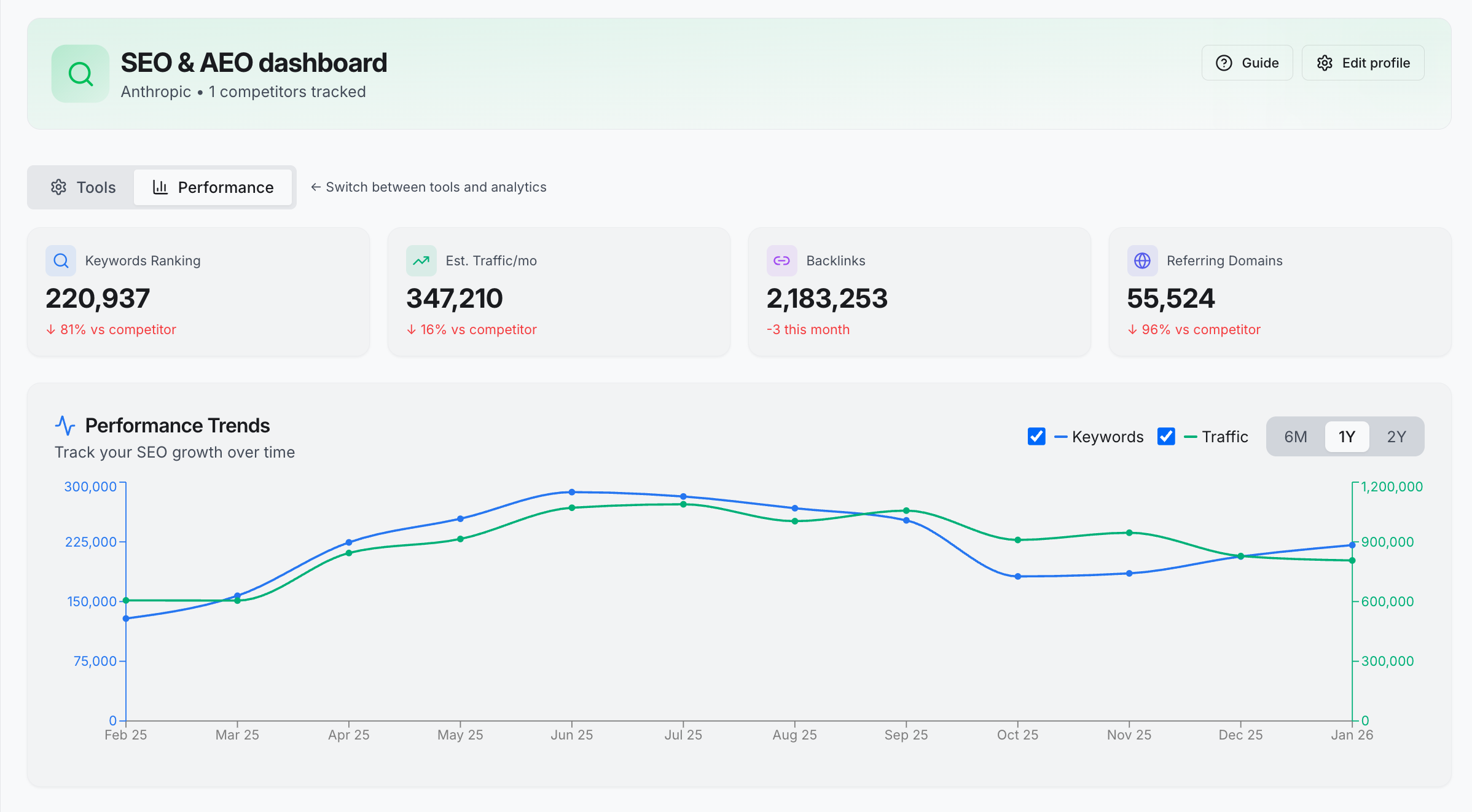Click the Est. Traffic trending-up icon
This screenshot has height=812, width=1472.
coord(421,261)
